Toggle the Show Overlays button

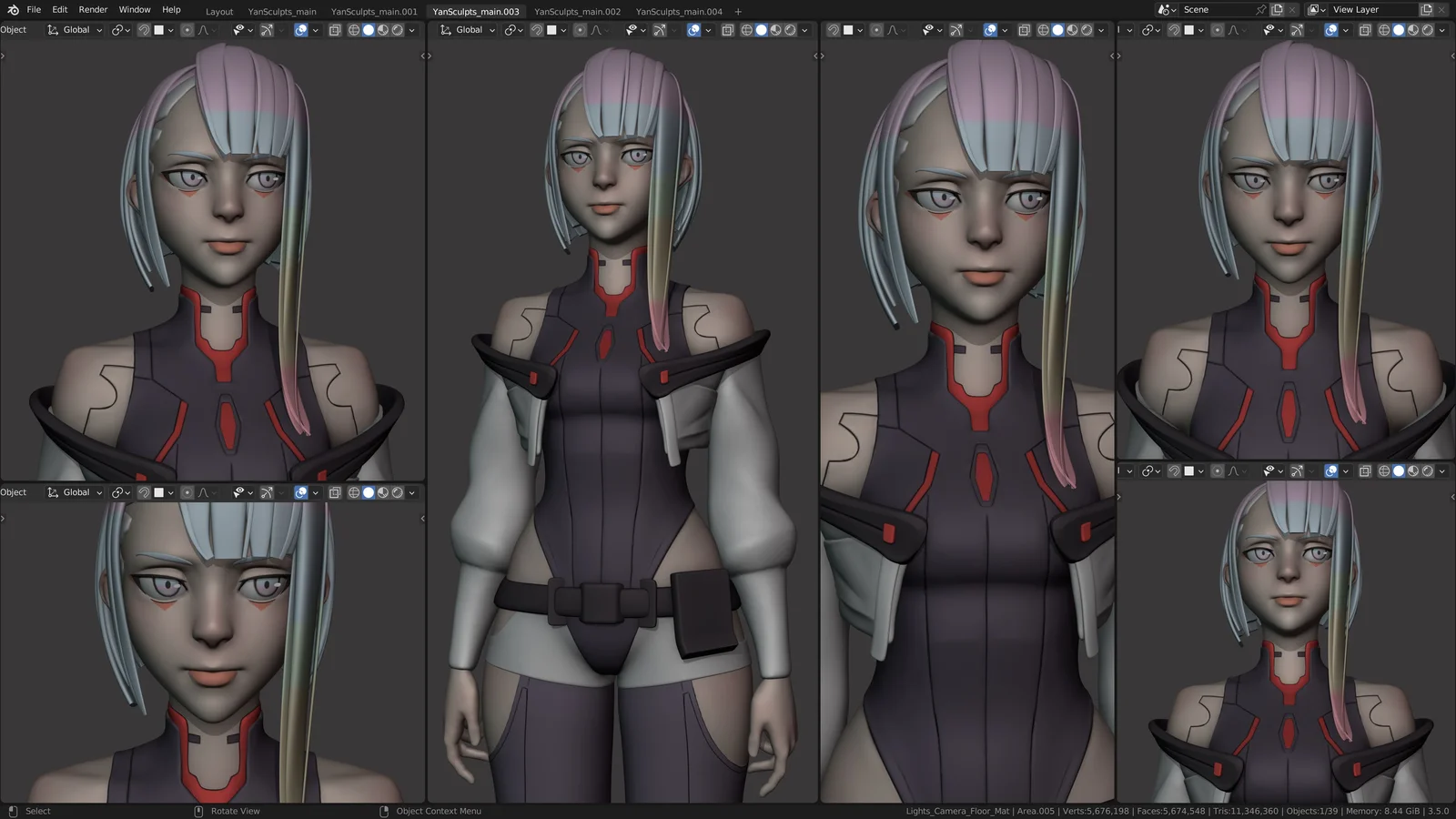[x=299, y=29]
